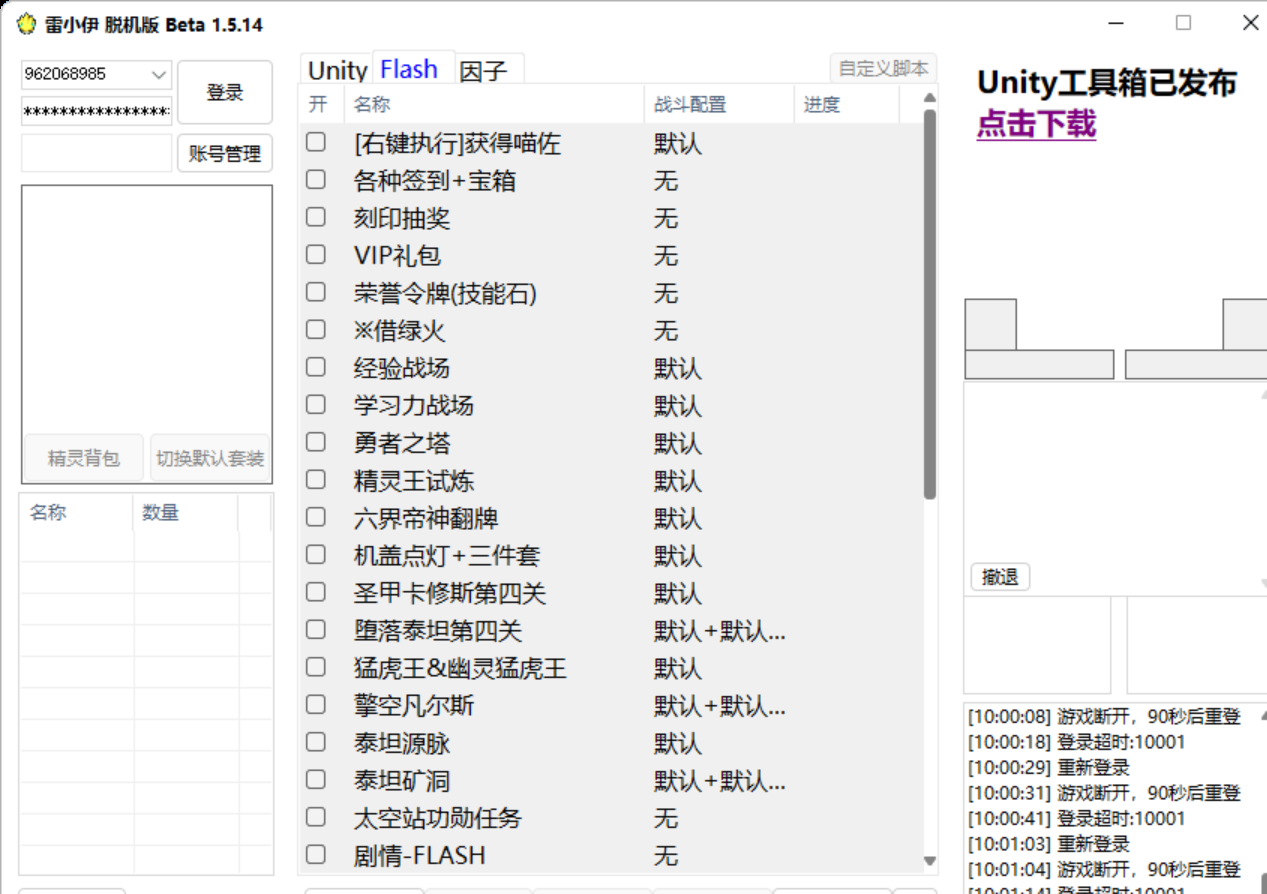Viewport: 1267px width, 894px height.
Task: Toggle the 堕落泰坦第四关 checkbox
Action: [x=316, y=630]
